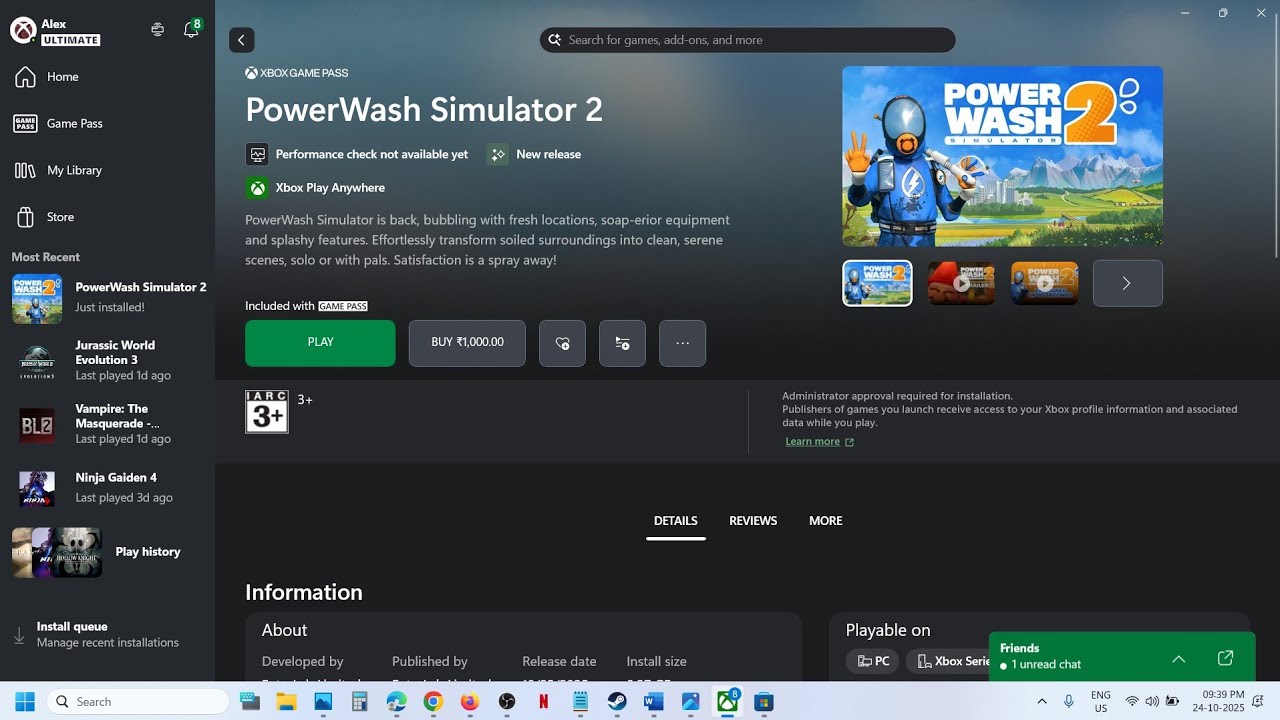Open the volume tray icon
Image resolution: width=1280 pixels, height=720 pixels.
pyautogui.click(x=1152, y=702)
